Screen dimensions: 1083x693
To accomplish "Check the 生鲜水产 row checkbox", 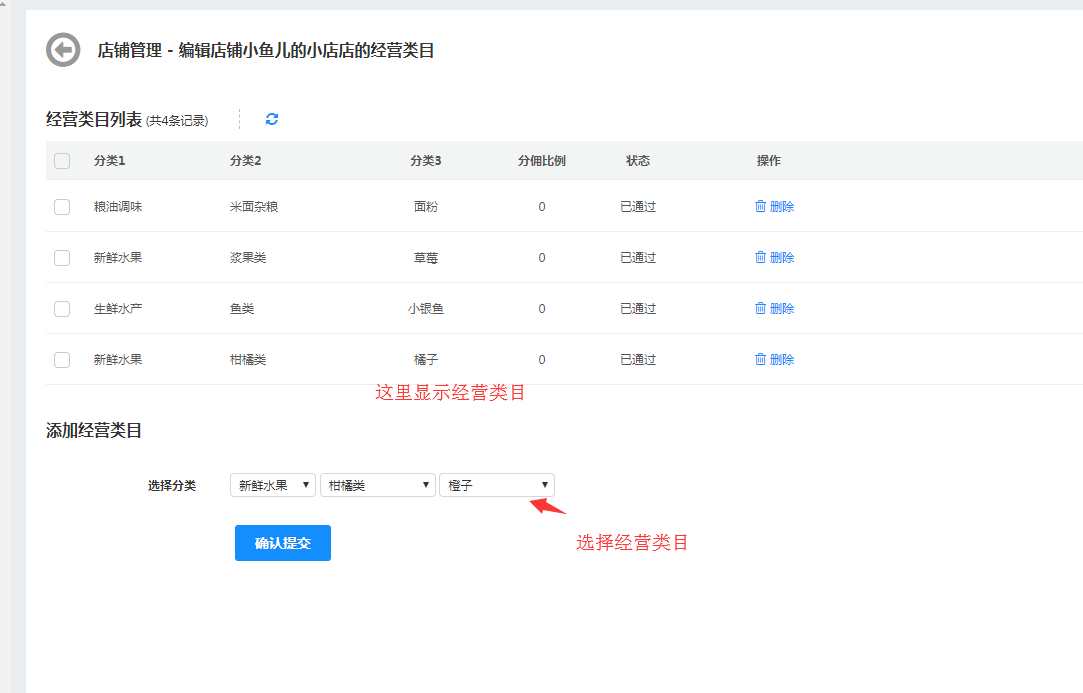I will (62, 309).
